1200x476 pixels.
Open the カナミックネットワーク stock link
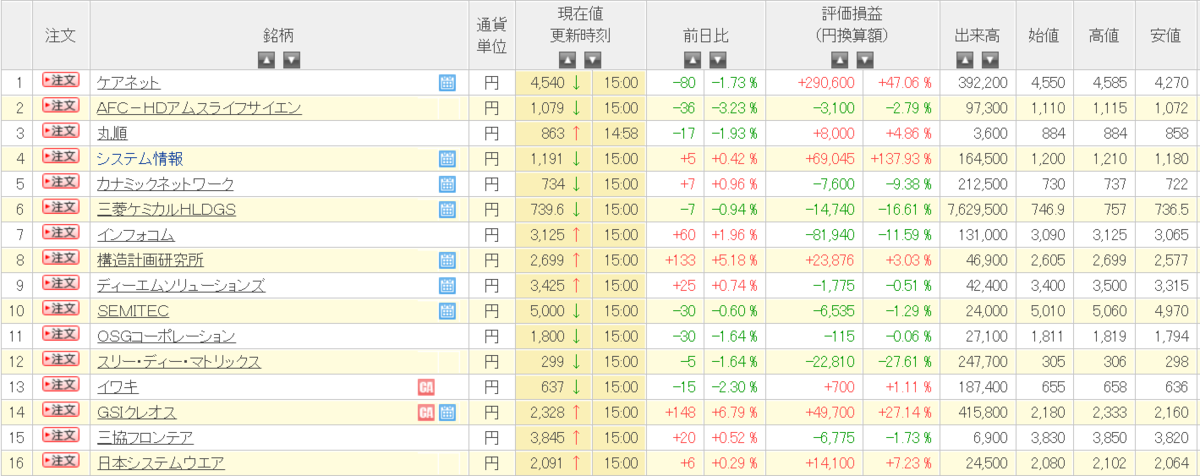pos(165,184)
